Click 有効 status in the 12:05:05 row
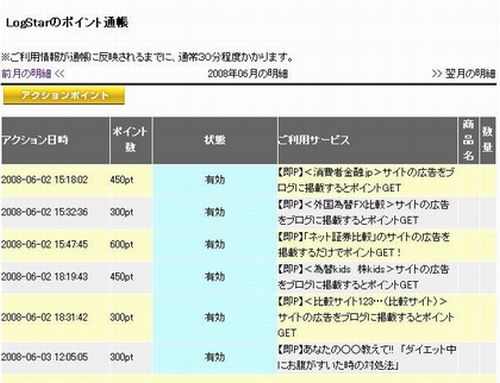The image size is (500, 383). click(215, 357)
